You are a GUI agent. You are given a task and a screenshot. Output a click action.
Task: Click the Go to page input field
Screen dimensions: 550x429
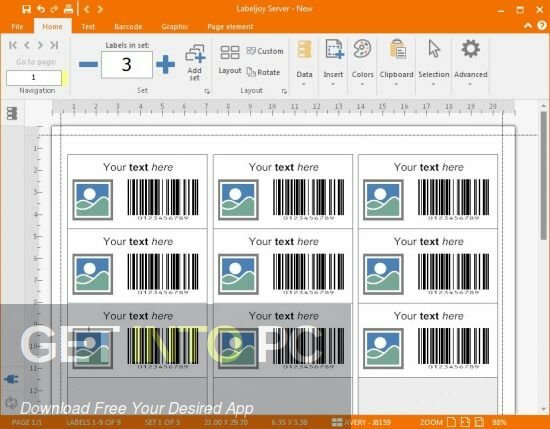(x=34, y=78)
